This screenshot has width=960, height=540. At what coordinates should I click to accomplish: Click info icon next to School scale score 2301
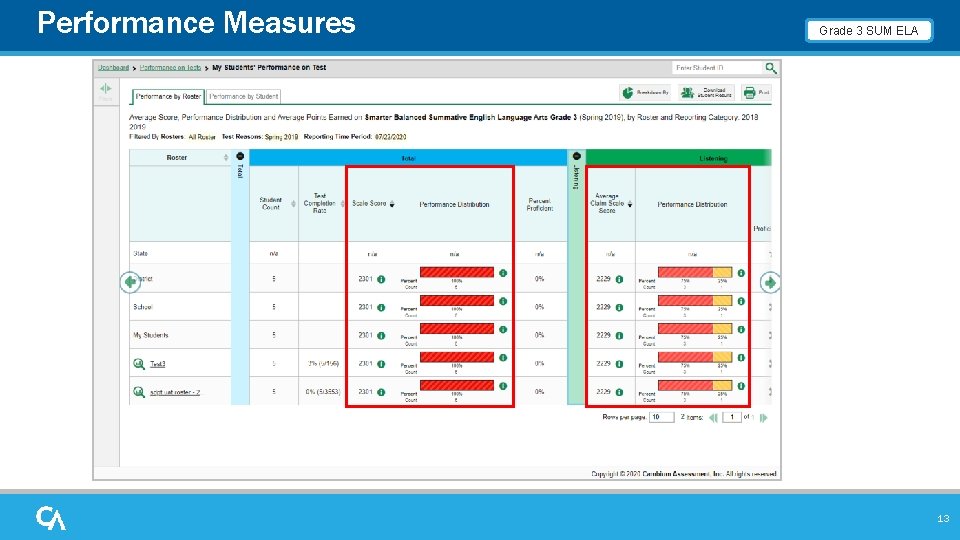381,307
